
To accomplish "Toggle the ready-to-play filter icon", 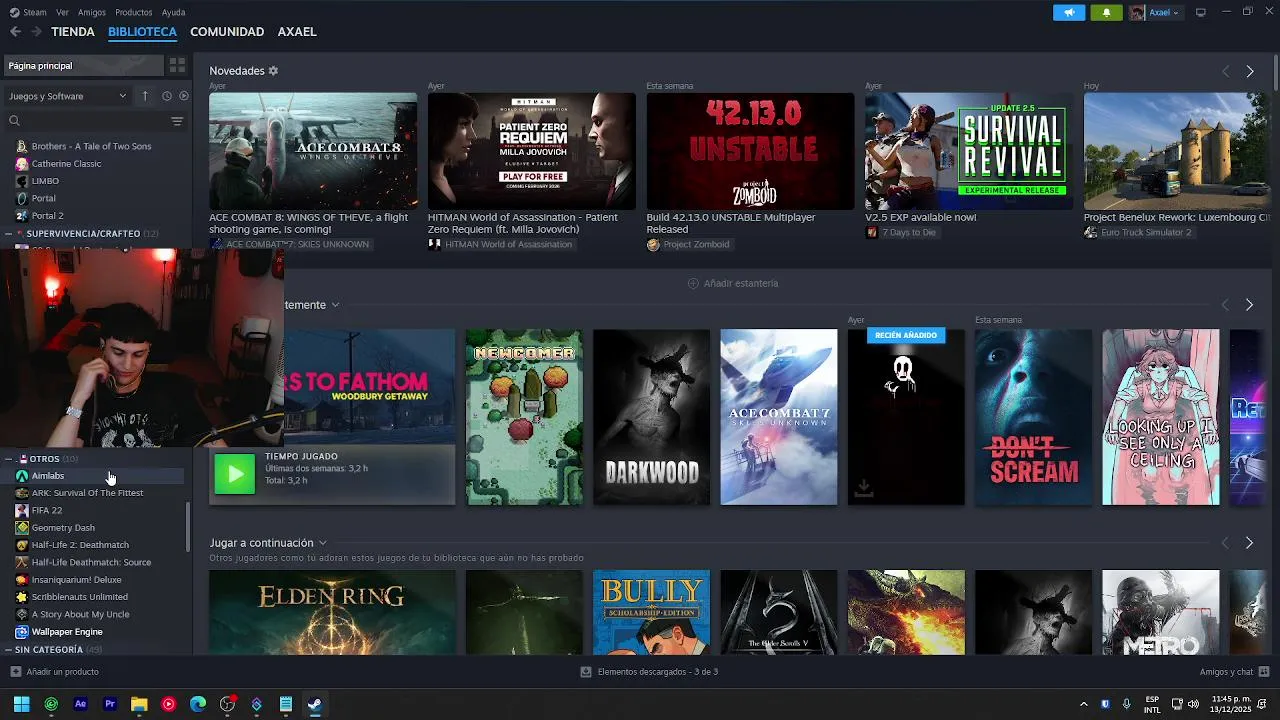I will pyautogui.click(x=183, y=96).
